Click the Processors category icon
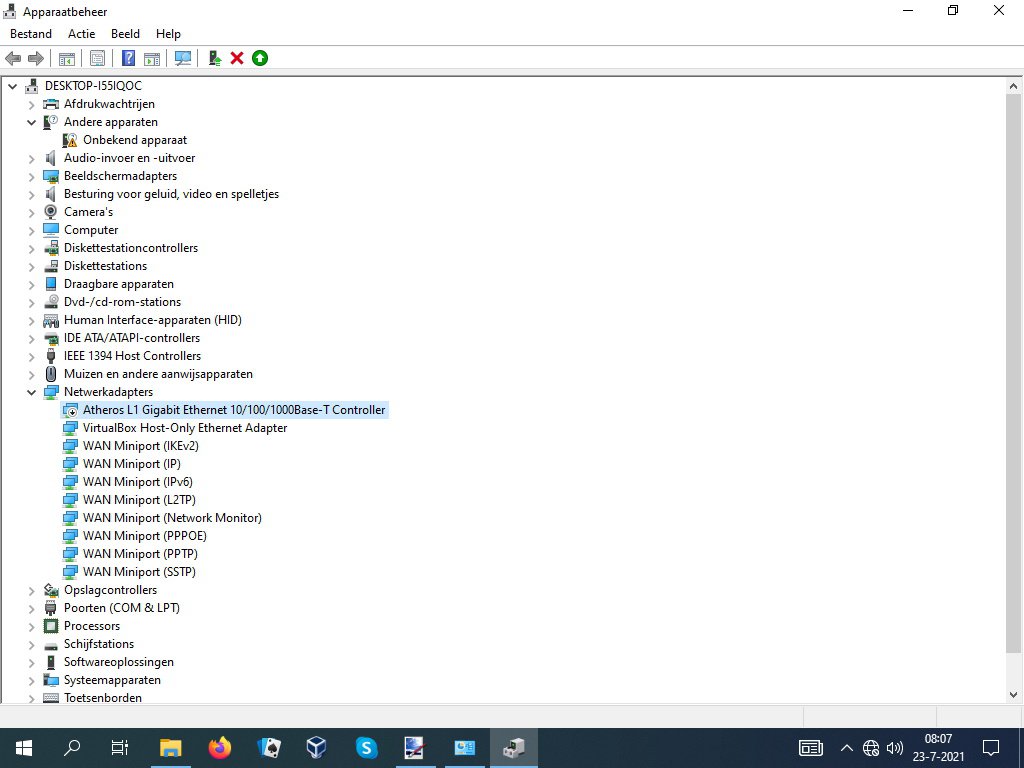 coord(50,626)
